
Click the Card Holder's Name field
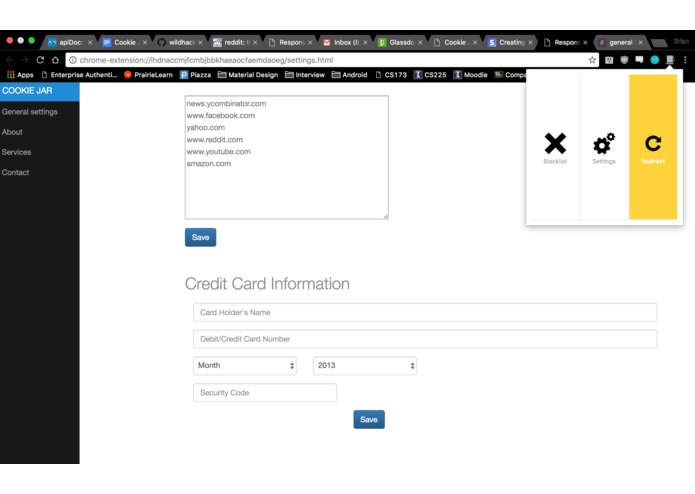[x=425, y=312]
